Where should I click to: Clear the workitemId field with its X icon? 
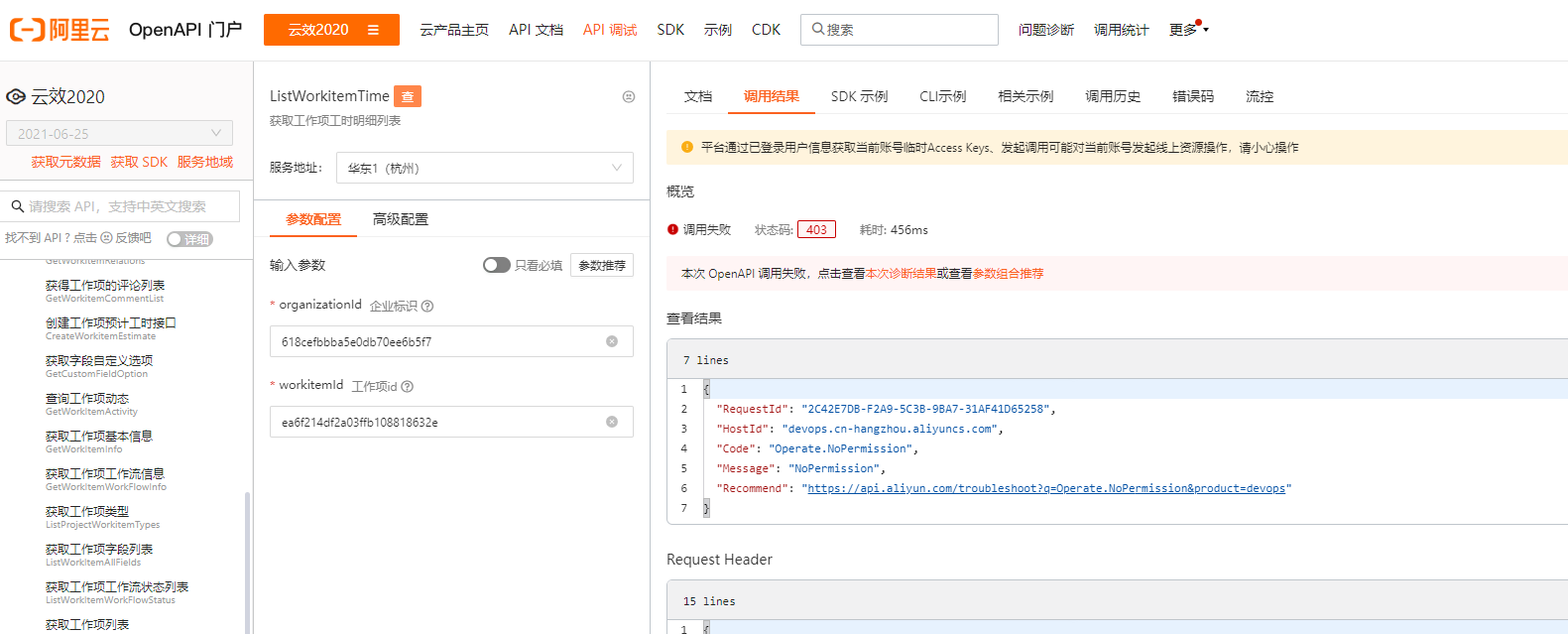click(612, 422)
